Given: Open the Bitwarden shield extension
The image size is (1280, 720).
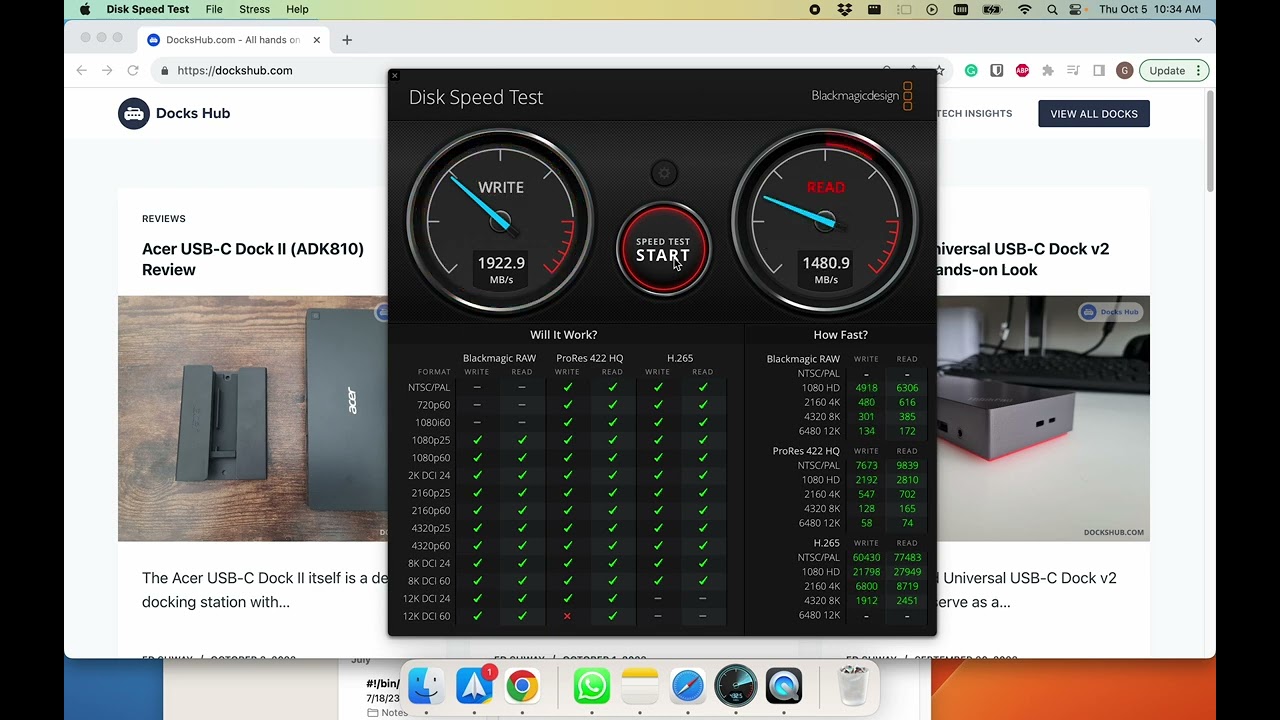Looking at the screenshot, I should 997,71.
